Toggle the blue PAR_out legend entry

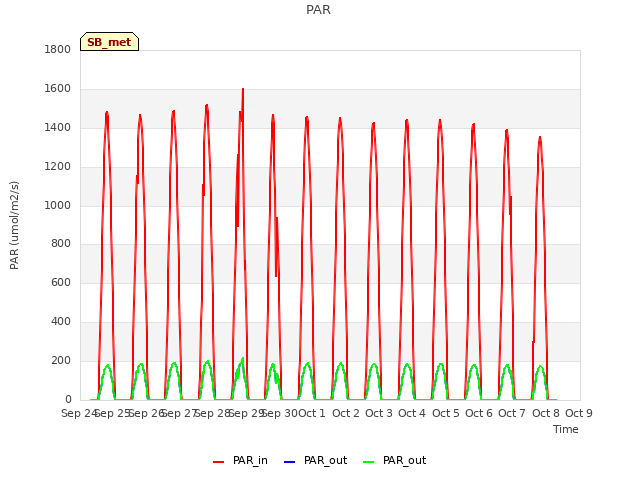coord(315,460)
